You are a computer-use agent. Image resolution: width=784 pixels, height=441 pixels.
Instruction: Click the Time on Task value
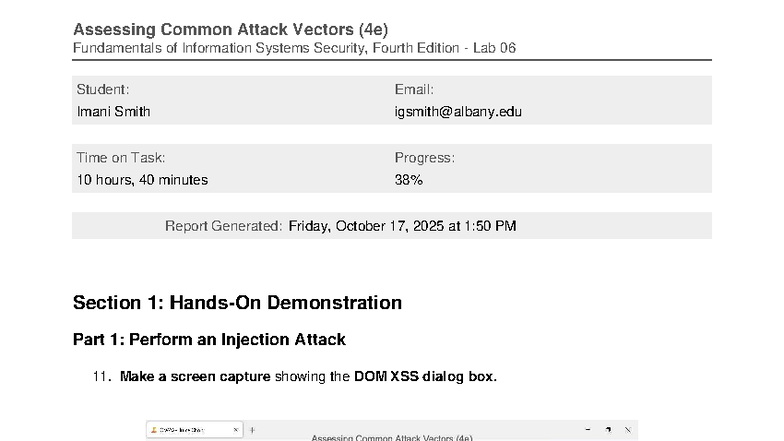(142, 180)
